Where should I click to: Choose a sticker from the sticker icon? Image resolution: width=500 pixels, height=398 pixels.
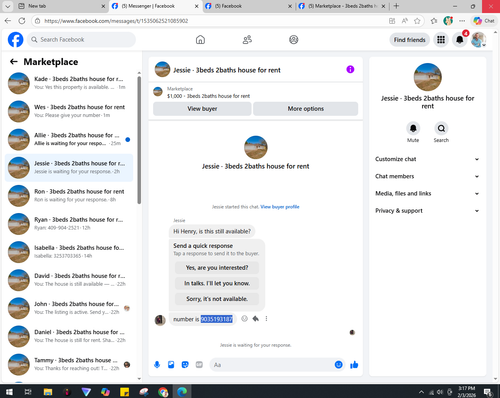(185, 365)
